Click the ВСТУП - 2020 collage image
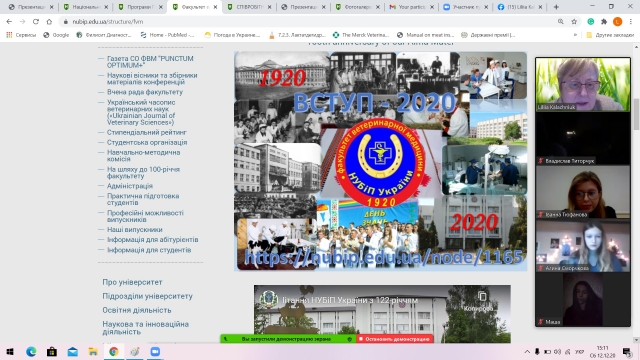The width and height of the screenshot is (640, 360). [380, 161]
